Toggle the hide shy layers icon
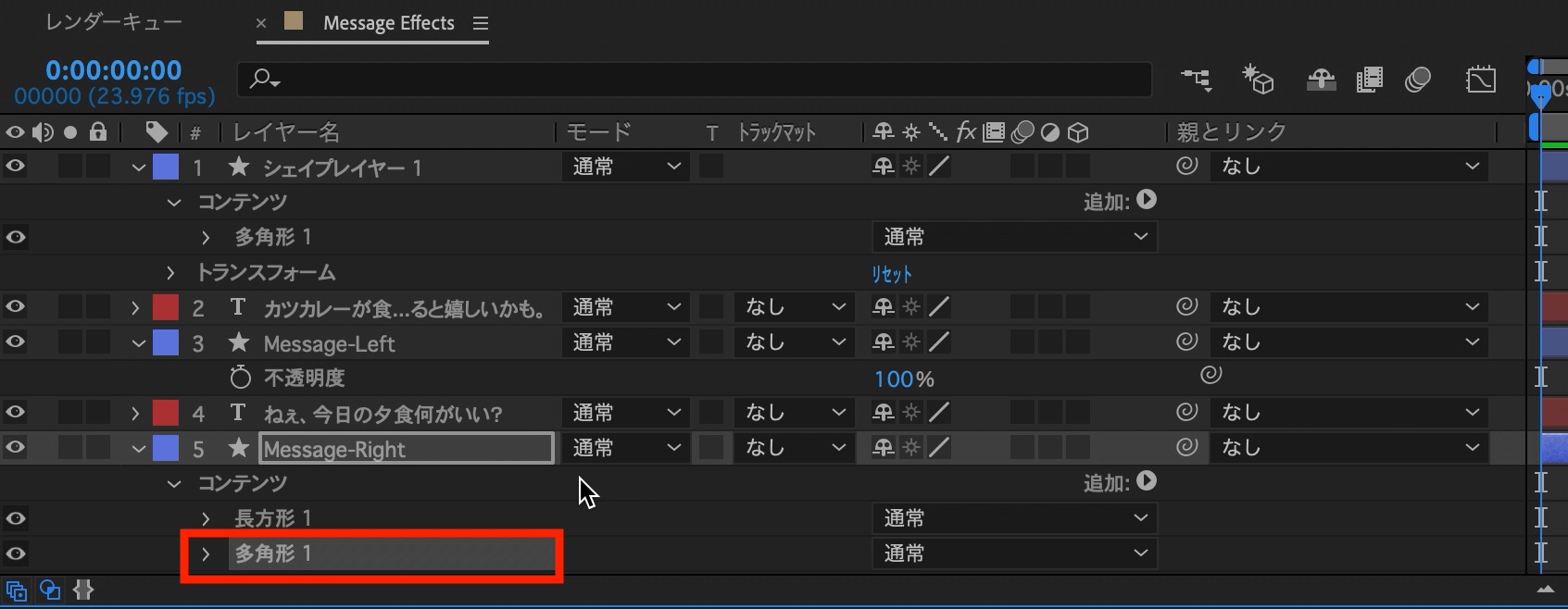The height and width of the screenshot is (609, 1568). click(1321, 81)
